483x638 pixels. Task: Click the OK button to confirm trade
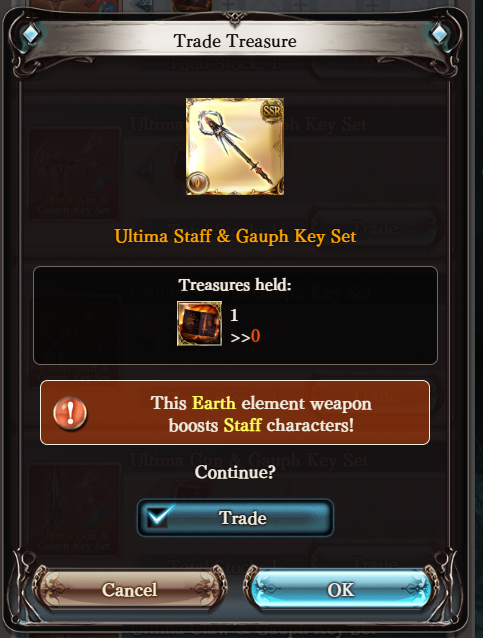(x=341, y=590)
